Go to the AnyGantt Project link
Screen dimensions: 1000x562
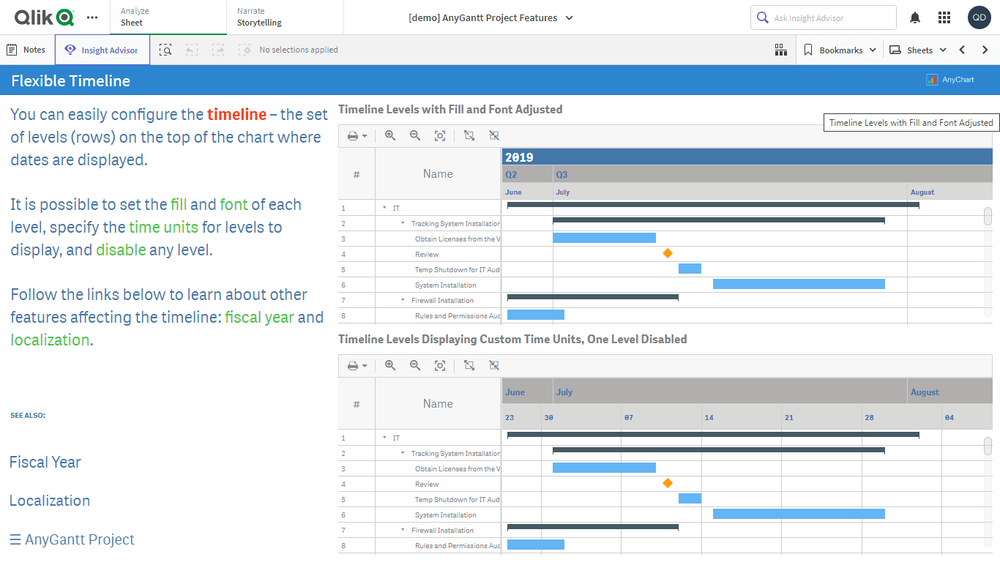click(x=72, y=539)
